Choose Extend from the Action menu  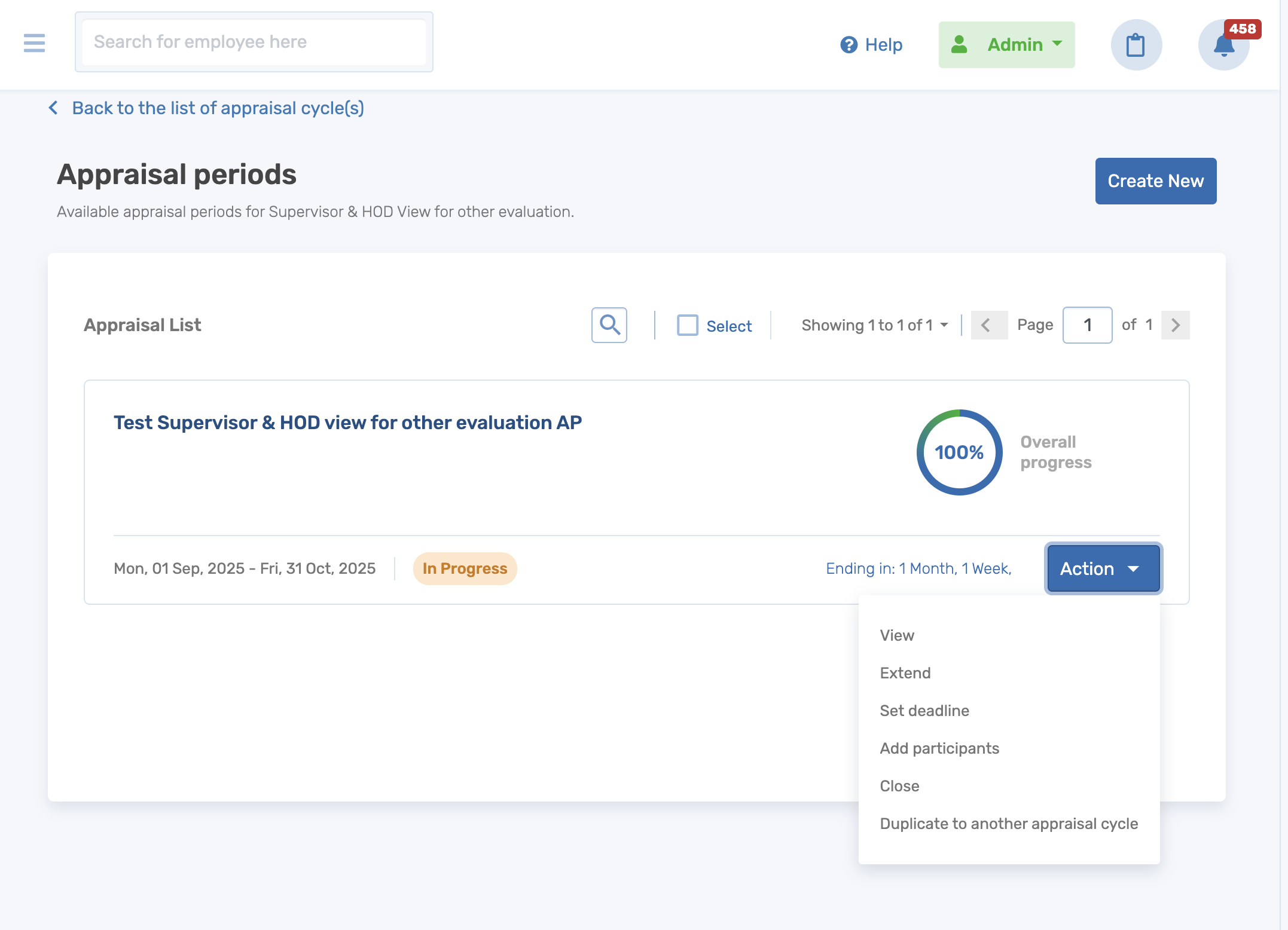[905, 673]
